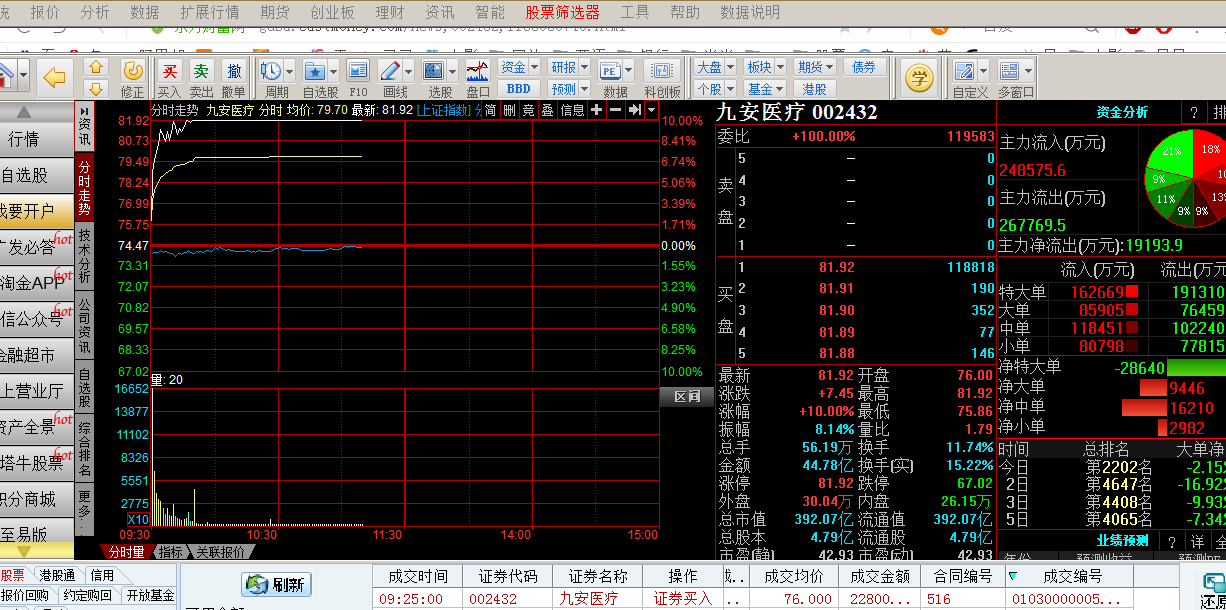The height and width of the screenshot is (610, 1226).
Task: Toggle the 叠 overlay chart button
Action: tap(547, 110)
